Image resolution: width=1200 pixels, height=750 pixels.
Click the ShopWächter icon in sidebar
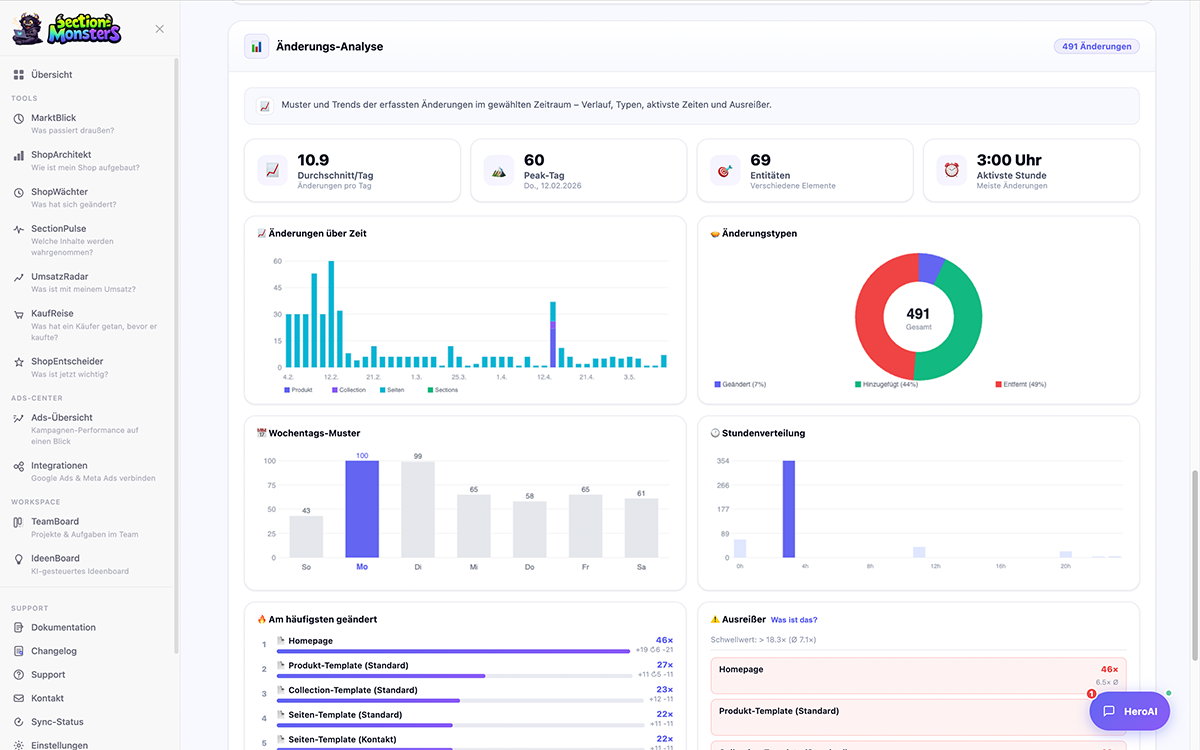(19, 192)
